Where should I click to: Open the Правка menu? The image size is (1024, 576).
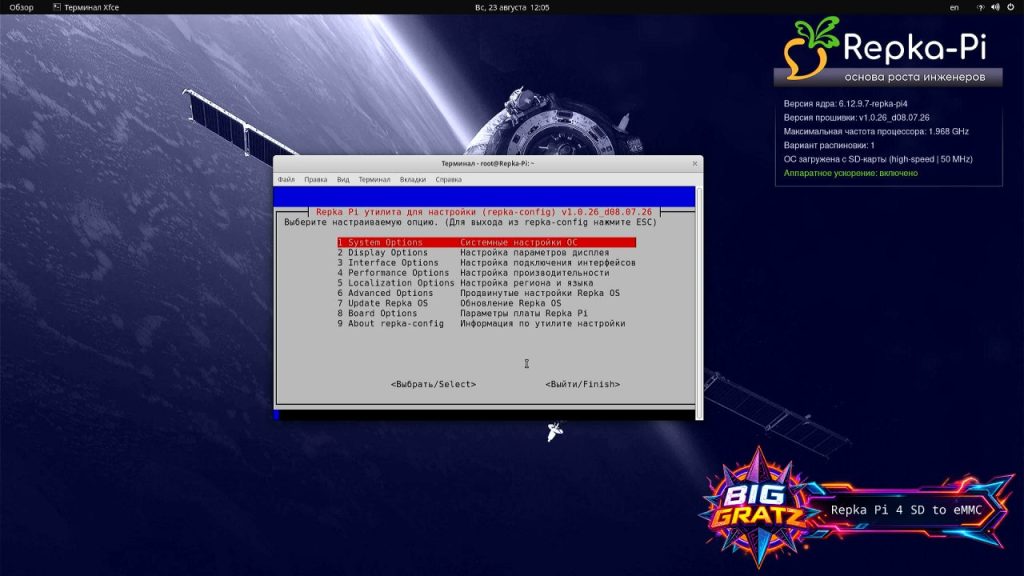pyautogui.click(x=315, y=180)
